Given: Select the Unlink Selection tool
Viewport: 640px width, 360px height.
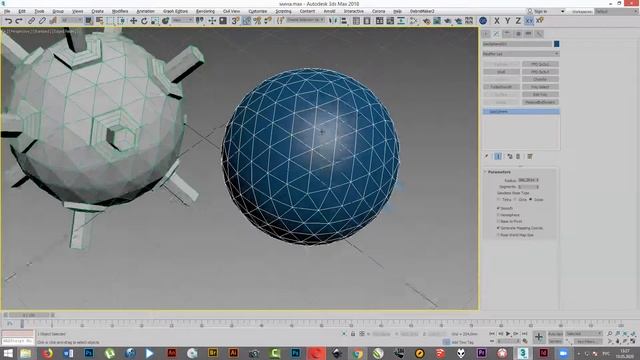Looking at the screenshot, I should point(42,21).
